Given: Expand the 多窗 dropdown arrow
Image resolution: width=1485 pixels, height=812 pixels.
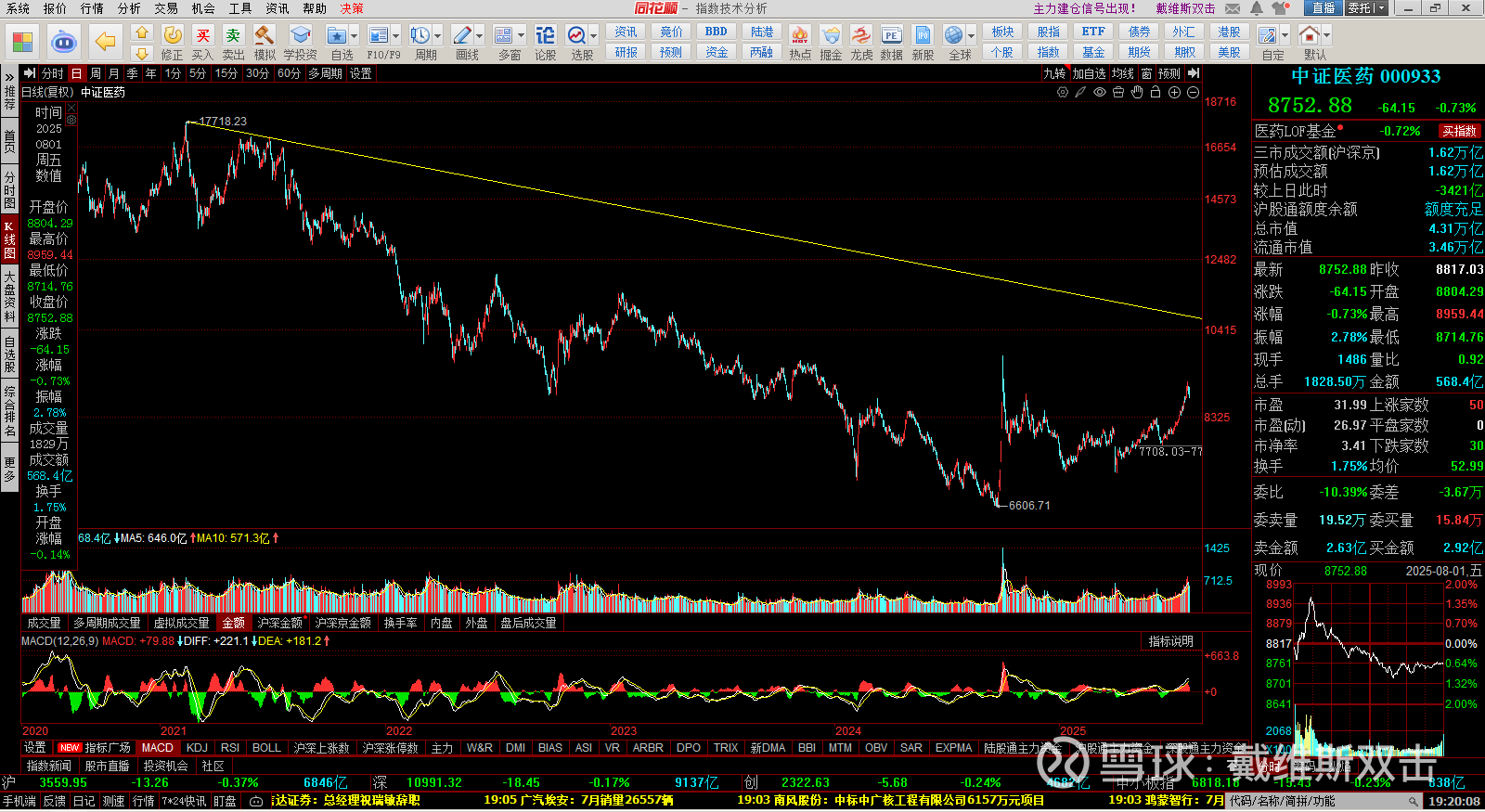Looking at the screenshot, I should (x=522, y=36).
